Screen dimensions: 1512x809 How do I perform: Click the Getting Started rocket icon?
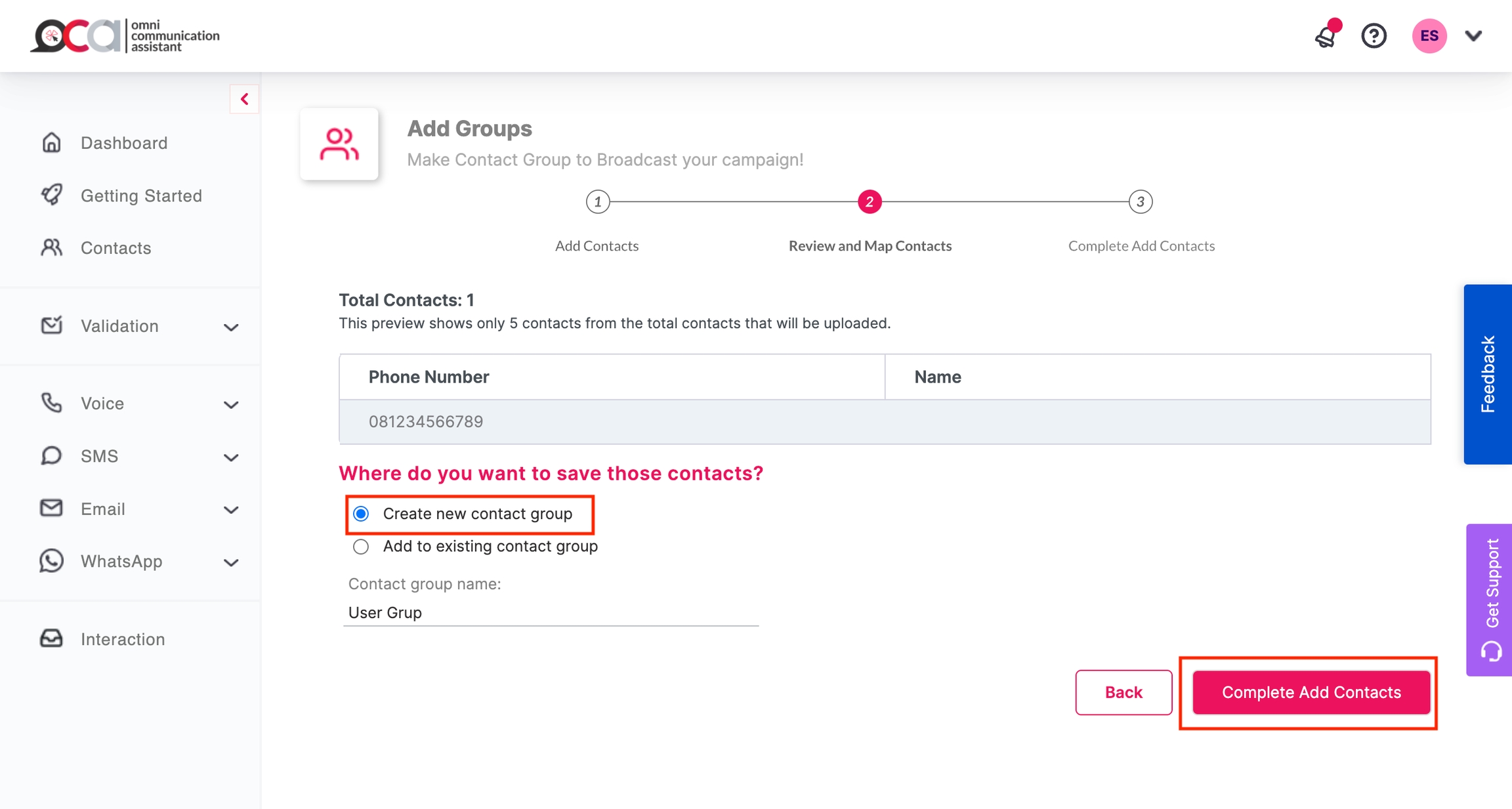[x=52, y=195]
